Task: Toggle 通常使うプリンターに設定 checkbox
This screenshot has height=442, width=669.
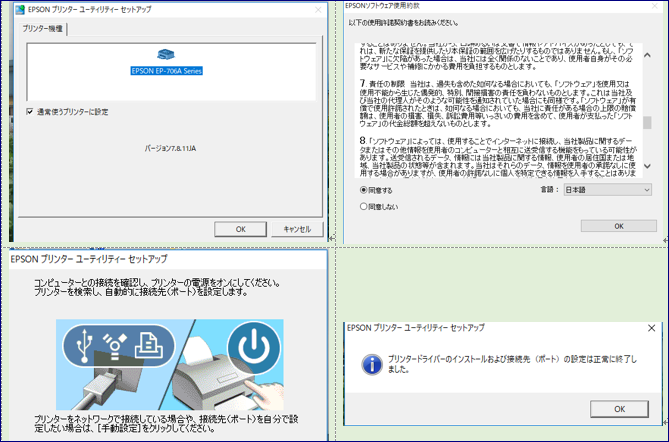Action: click(30, 112)
